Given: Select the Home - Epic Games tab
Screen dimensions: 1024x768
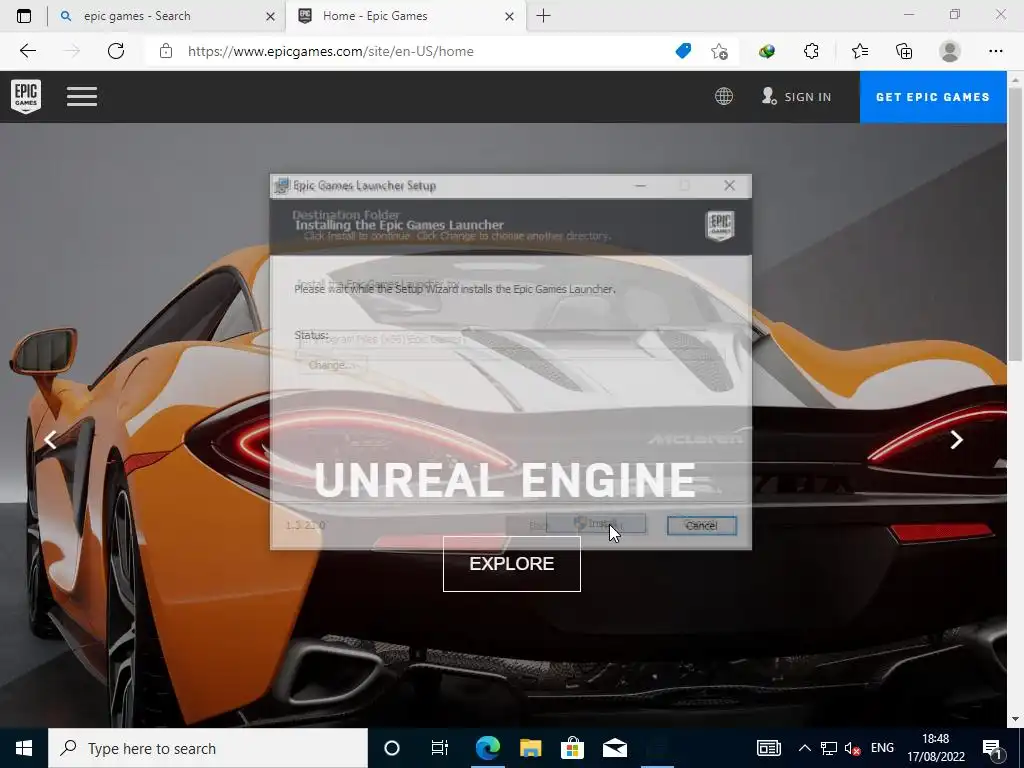Looking at the screenshot, I should (x=405, y=16).
